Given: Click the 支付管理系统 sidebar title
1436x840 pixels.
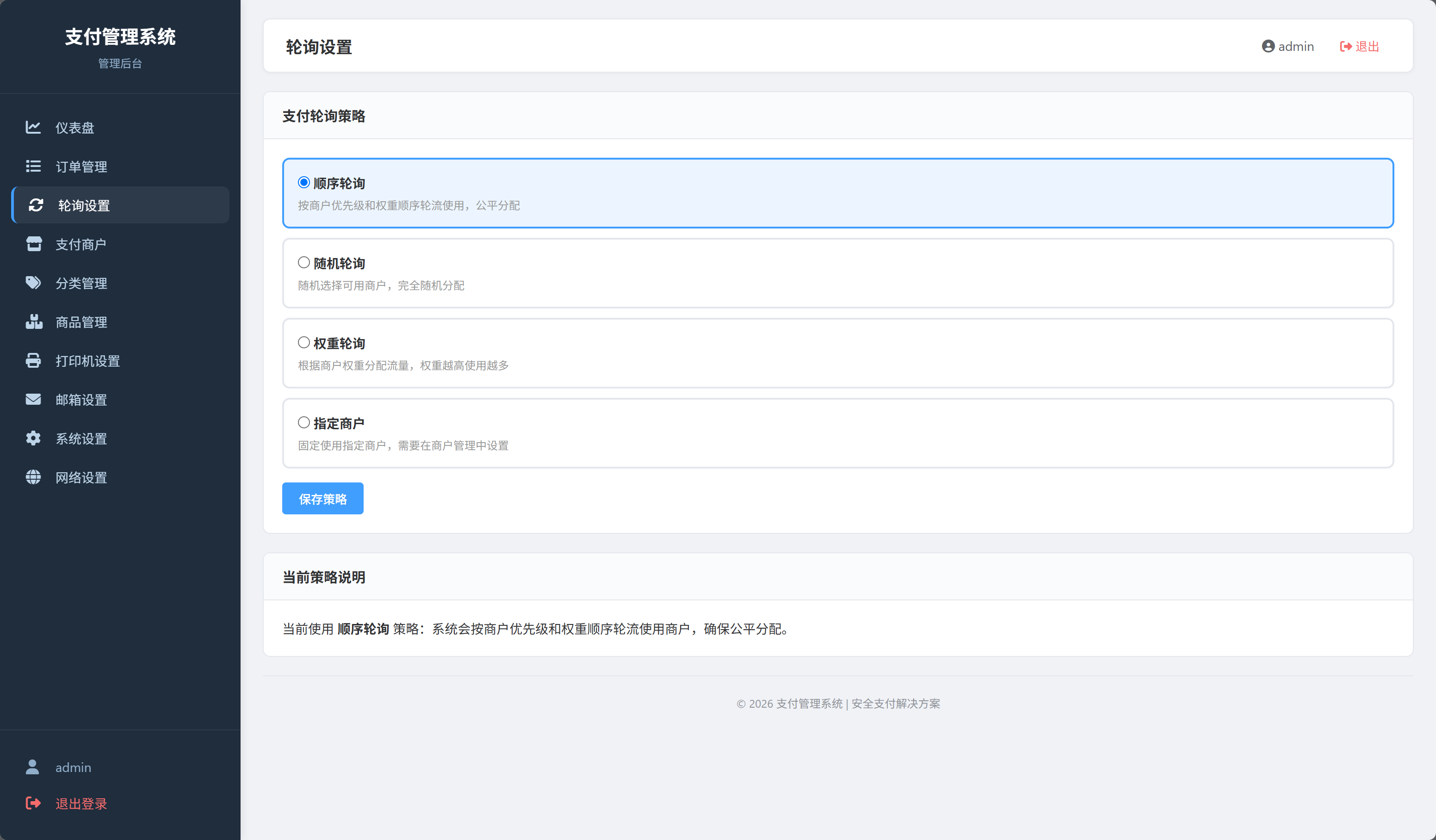Looking at the screenshot, I should (120, 37).
